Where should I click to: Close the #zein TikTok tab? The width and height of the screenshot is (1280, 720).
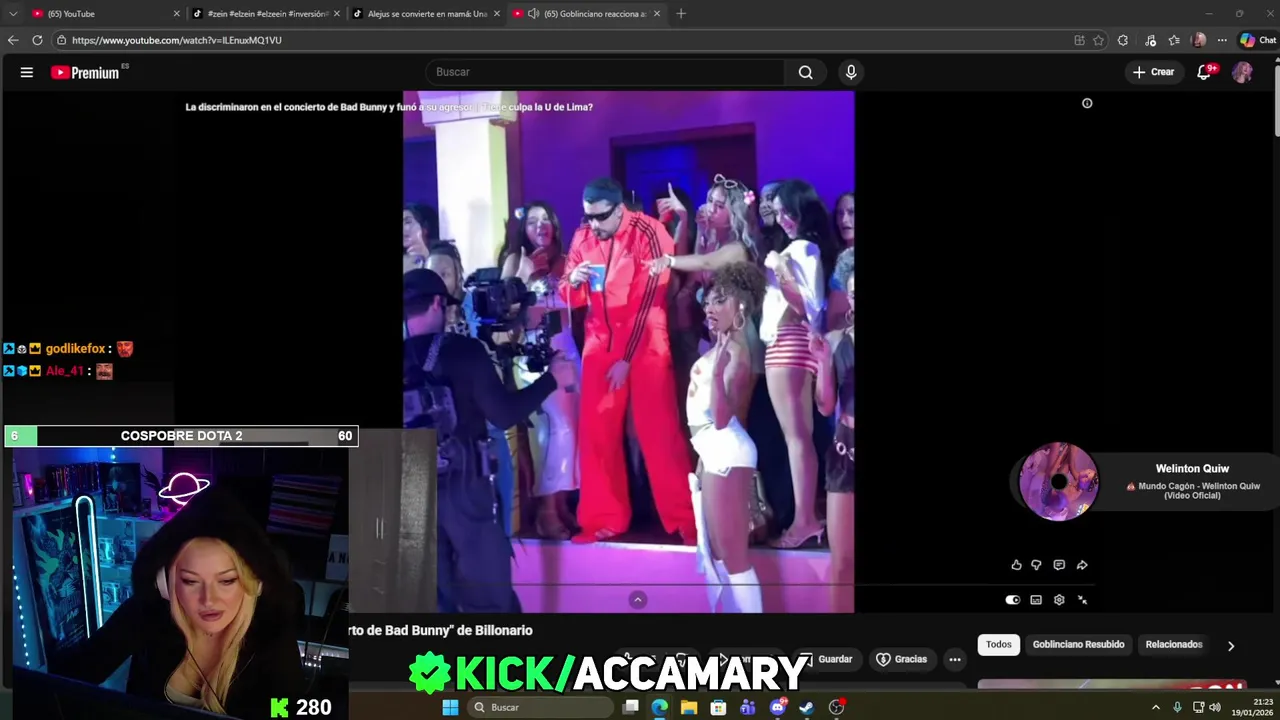[x=337, y=14]
